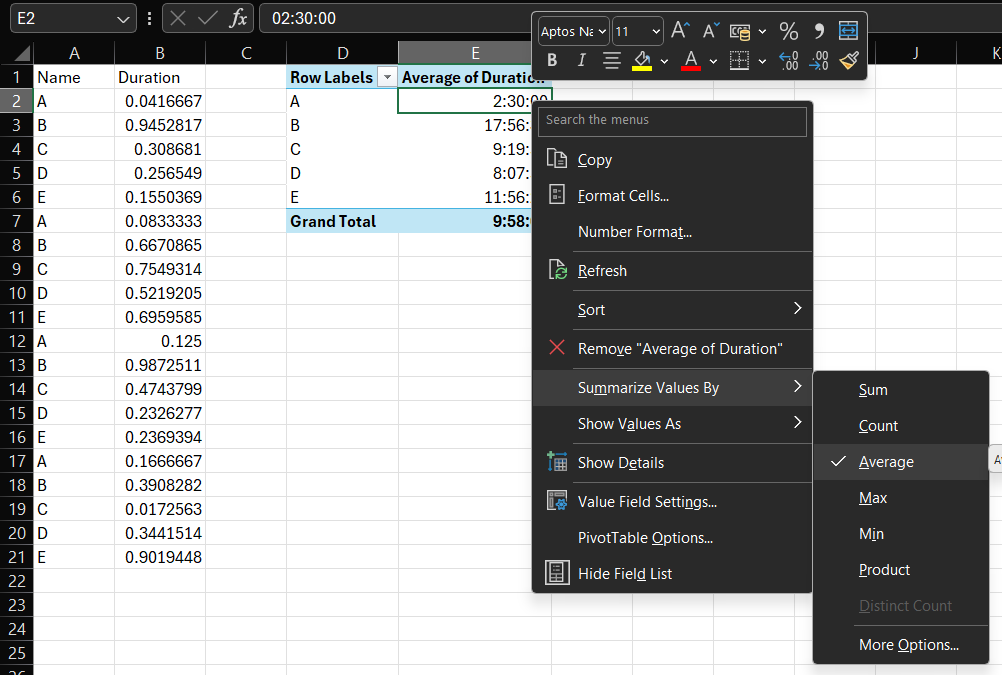1002x675 pixels.
Task: Open PivotTable Options
Action: pos(672,538)
